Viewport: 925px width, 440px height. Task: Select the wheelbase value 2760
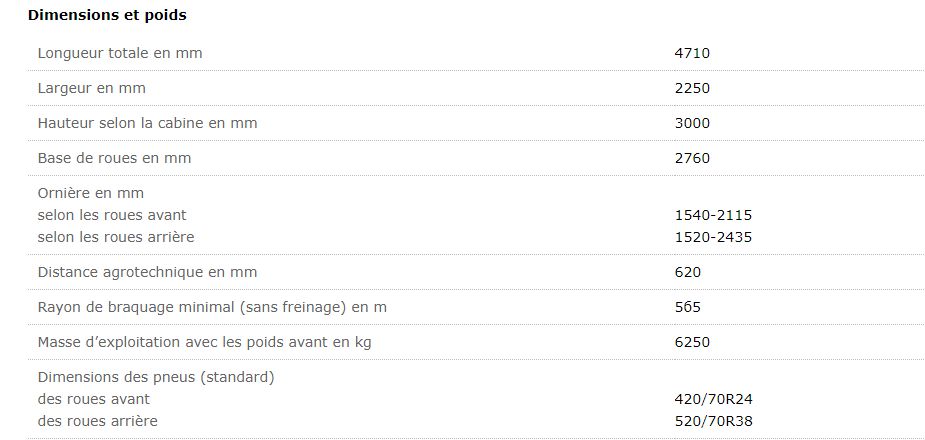692,158
